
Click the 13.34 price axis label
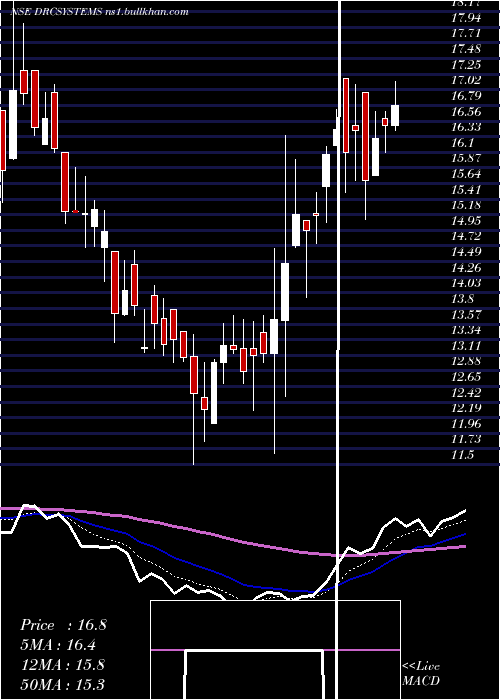466,330
